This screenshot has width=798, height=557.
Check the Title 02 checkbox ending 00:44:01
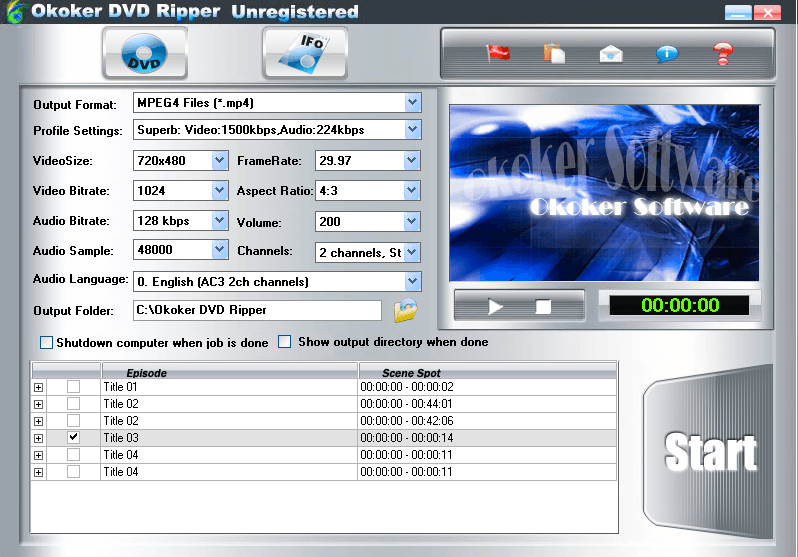coord(73,404)
